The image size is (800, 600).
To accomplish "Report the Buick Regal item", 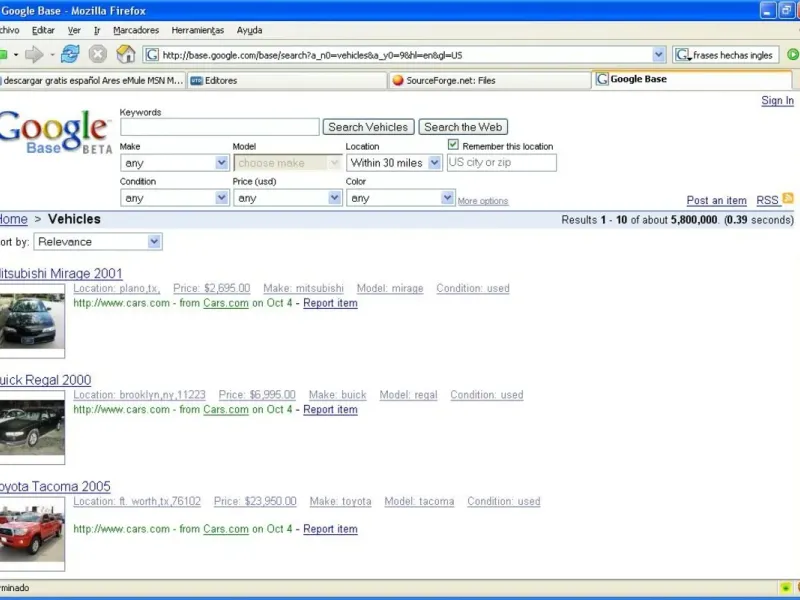I will tap(330, 410).
